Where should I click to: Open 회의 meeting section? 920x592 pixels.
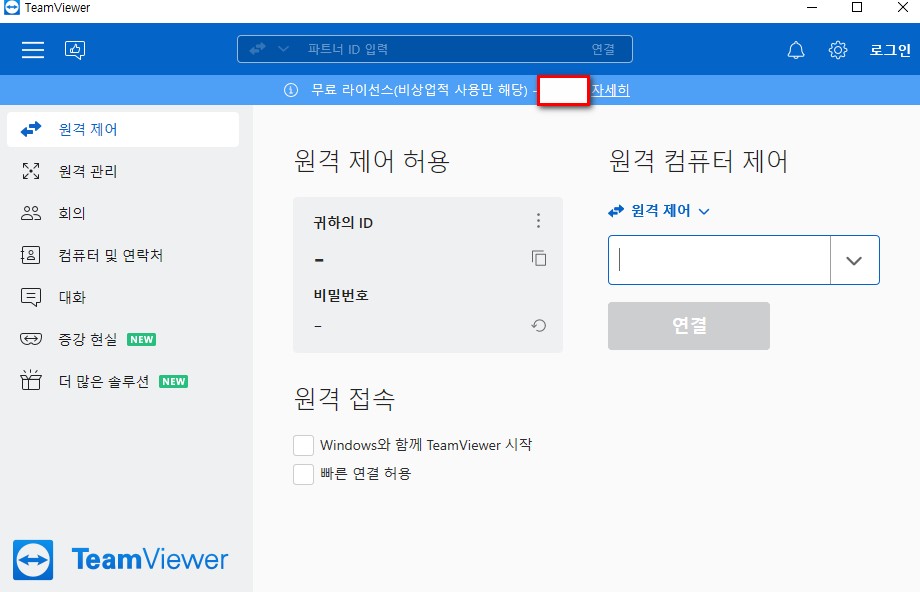click(x=123, y=213)
